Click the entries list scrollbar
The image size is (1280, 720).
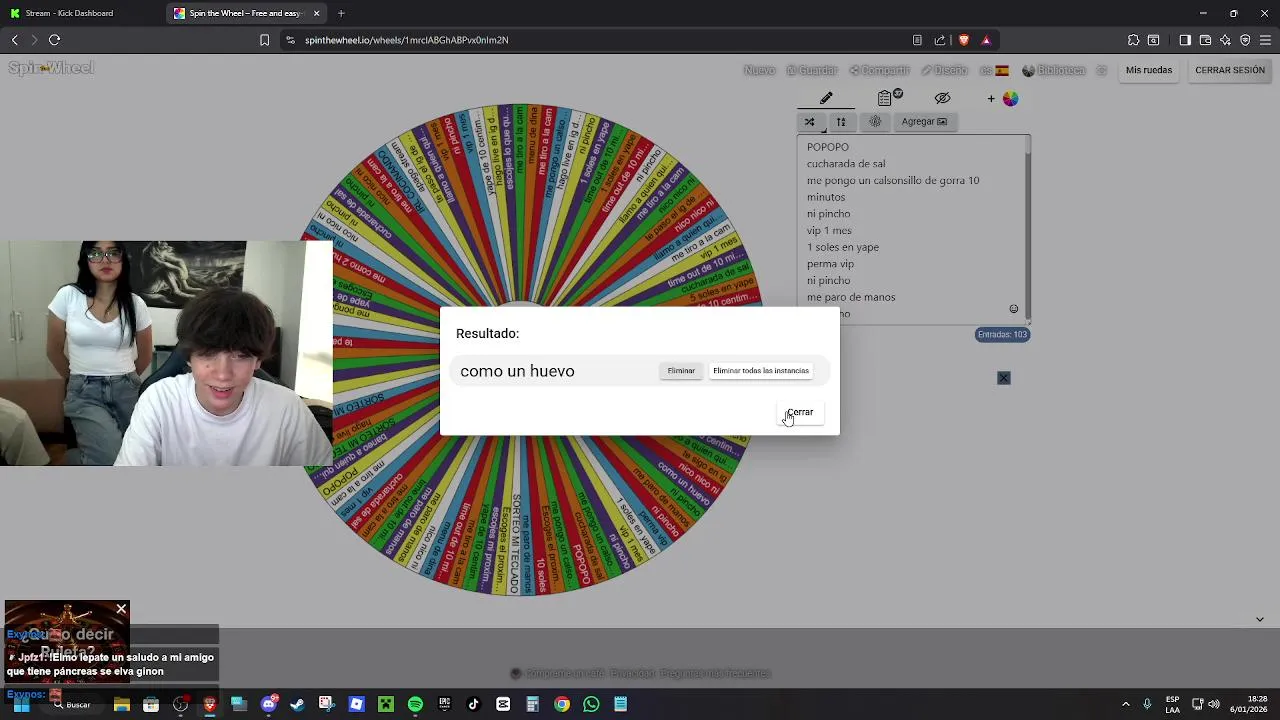(1027, 230)
